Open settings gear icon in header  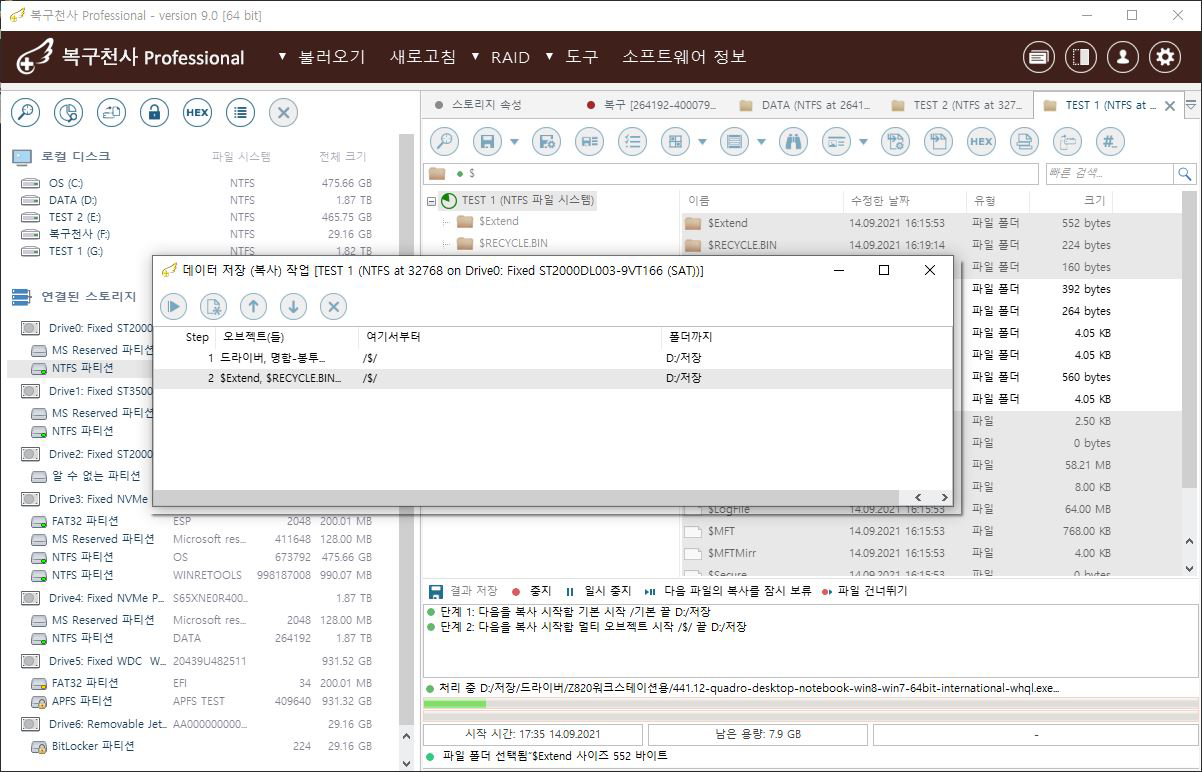pos(1164,57)
